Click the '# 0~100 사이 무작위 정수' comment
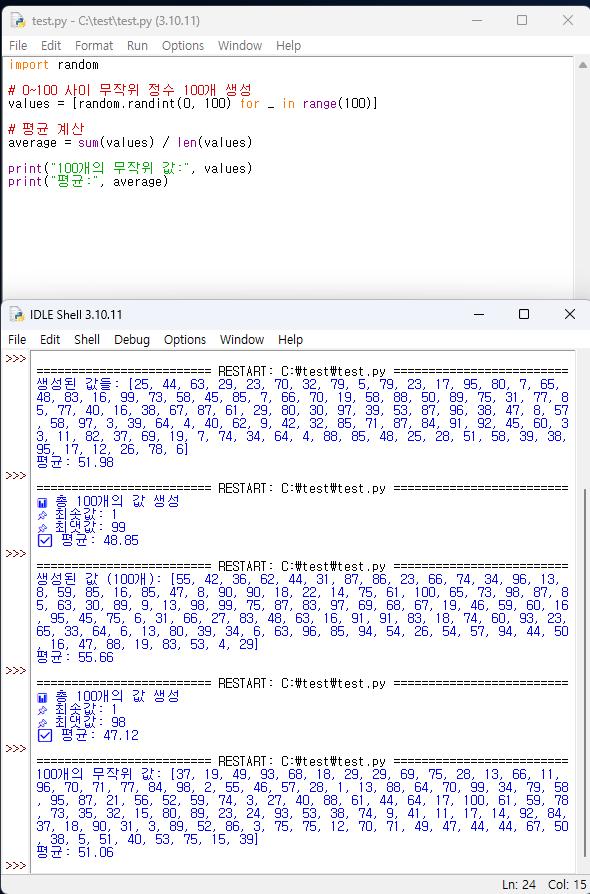590x894 pixels. pos(130,90)
